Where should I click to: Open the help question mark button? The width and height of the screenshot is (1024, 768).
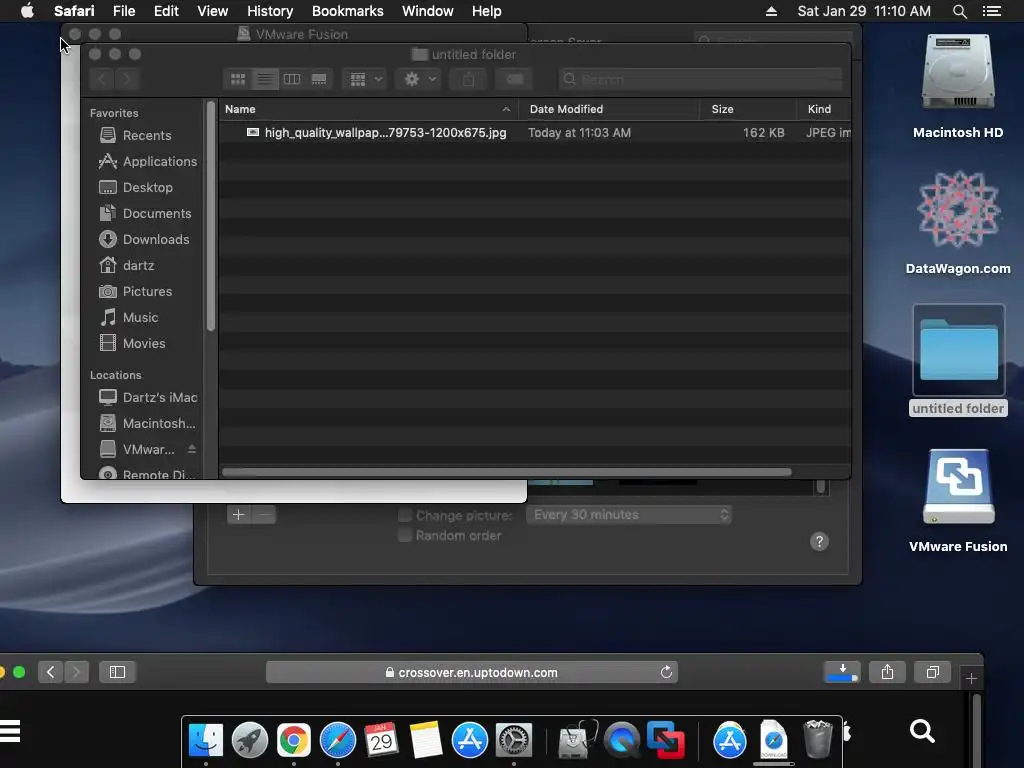click(x=819, y=541)
